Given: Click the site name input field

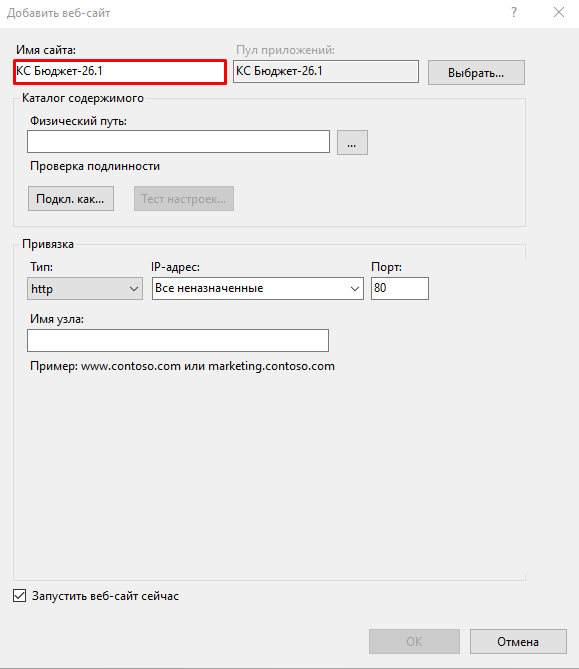Looking at the screenshot, I should click(119, 71).
